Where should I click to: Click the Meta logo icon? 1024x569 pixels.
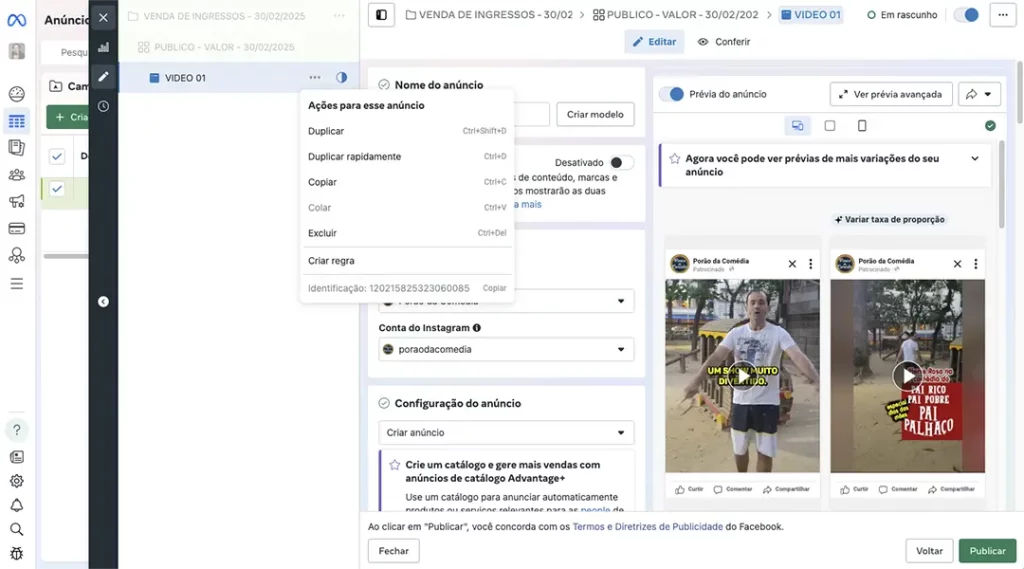click(x=16, y=20)
